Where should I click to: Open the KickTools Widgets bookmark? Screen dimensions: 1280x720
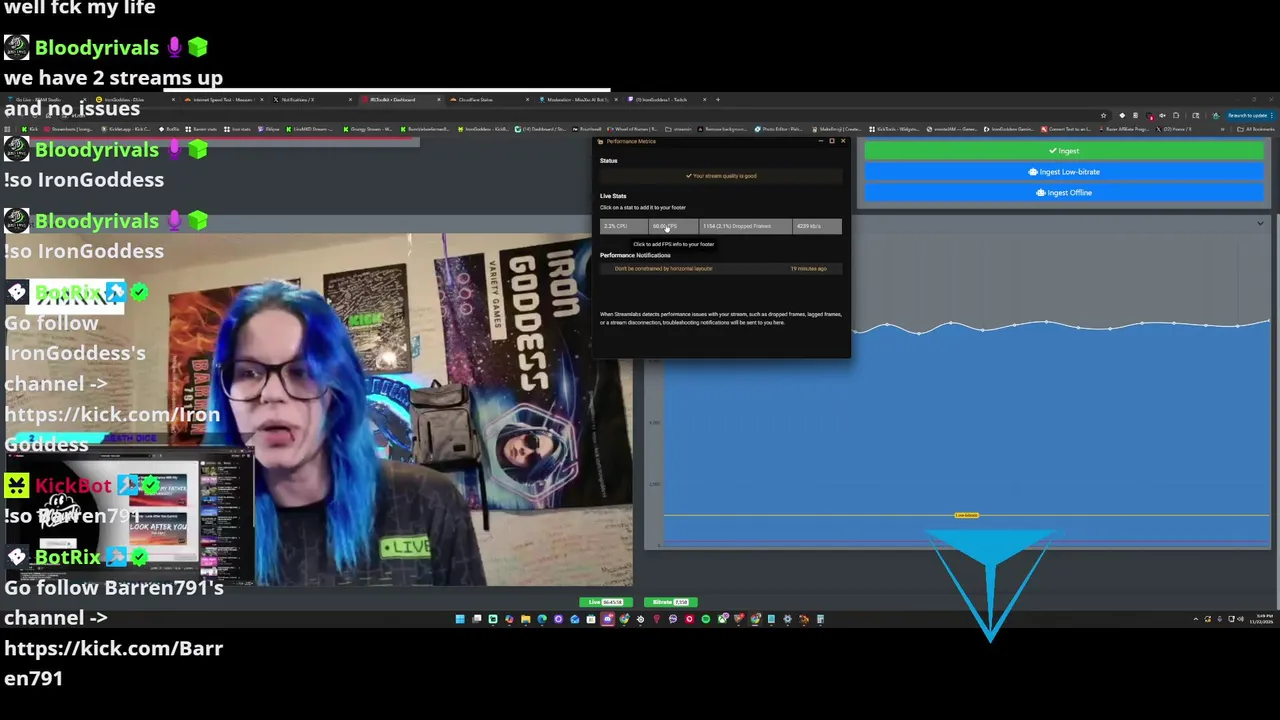(x=895, y=129)
